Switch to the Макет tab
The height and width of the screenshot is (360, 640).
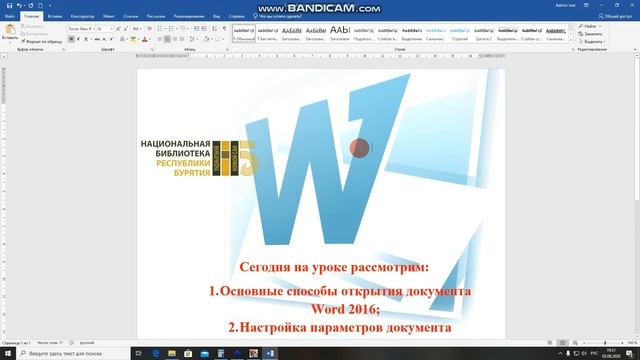[x=109, y=16]
